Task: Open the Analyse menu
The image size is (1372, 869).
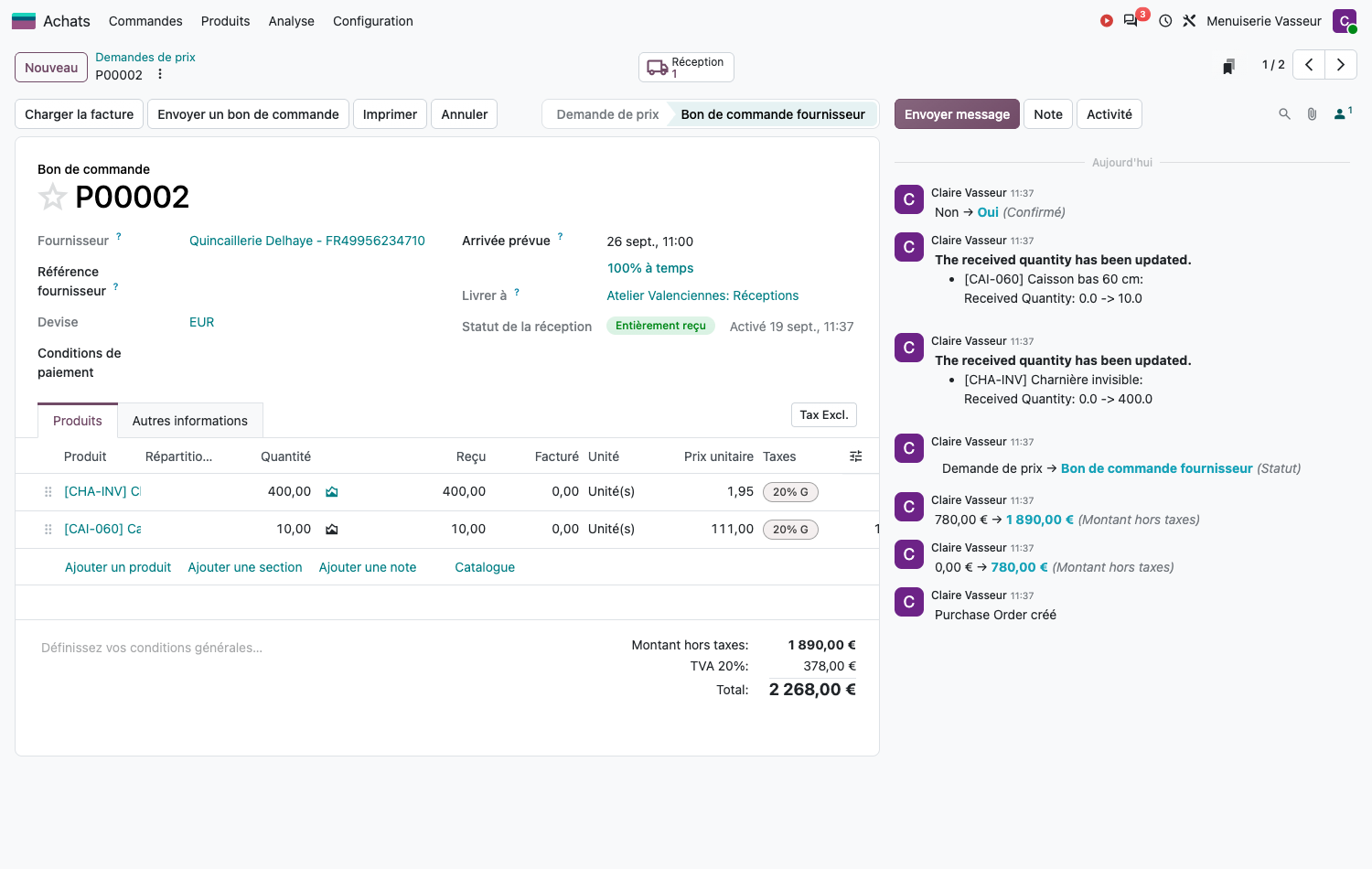Action: click(x=292, y=21)
